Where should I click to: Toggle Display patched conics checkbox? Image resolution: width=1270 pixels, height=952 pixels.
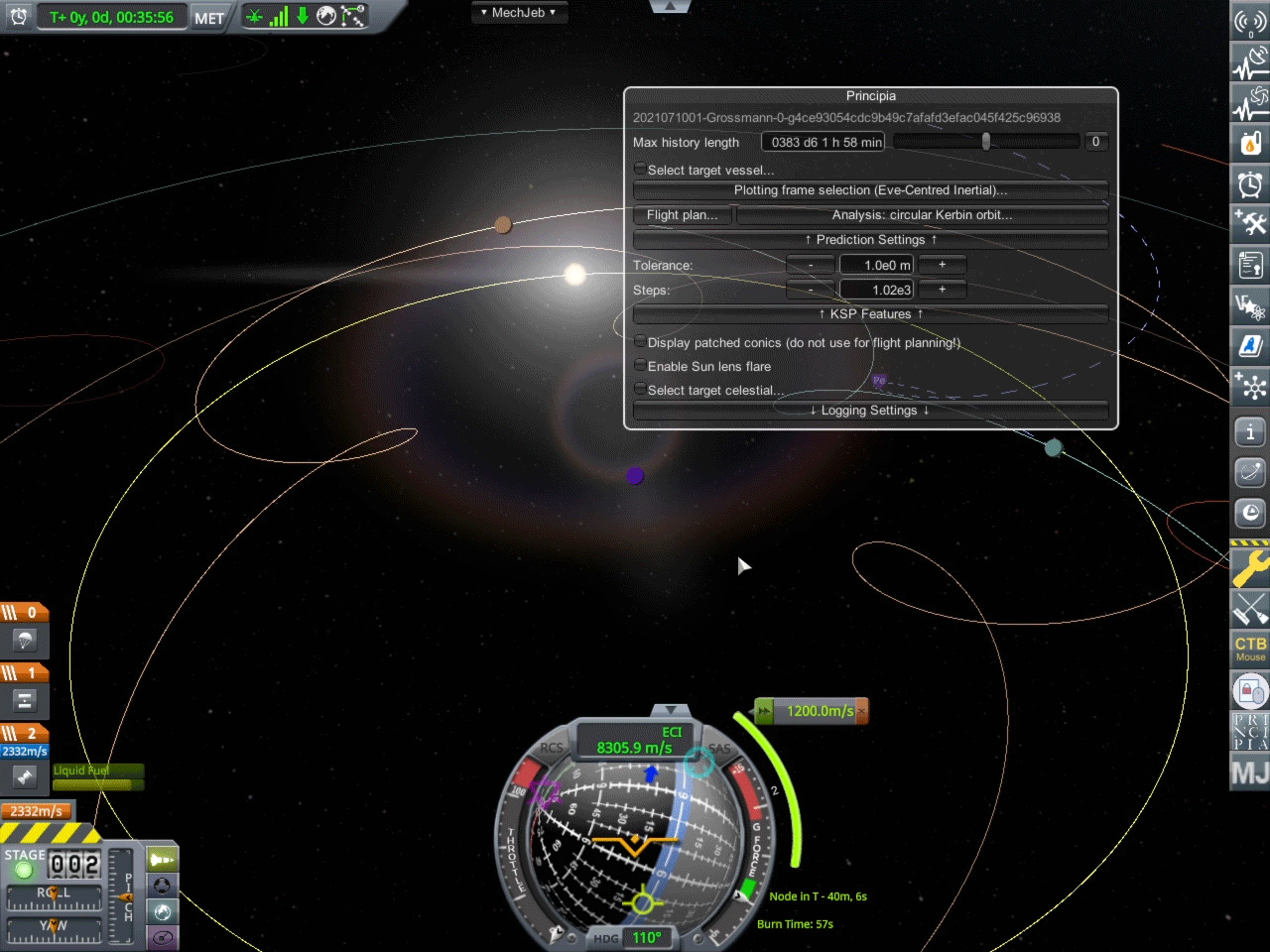pyautogui.click(x=641, y=342)
